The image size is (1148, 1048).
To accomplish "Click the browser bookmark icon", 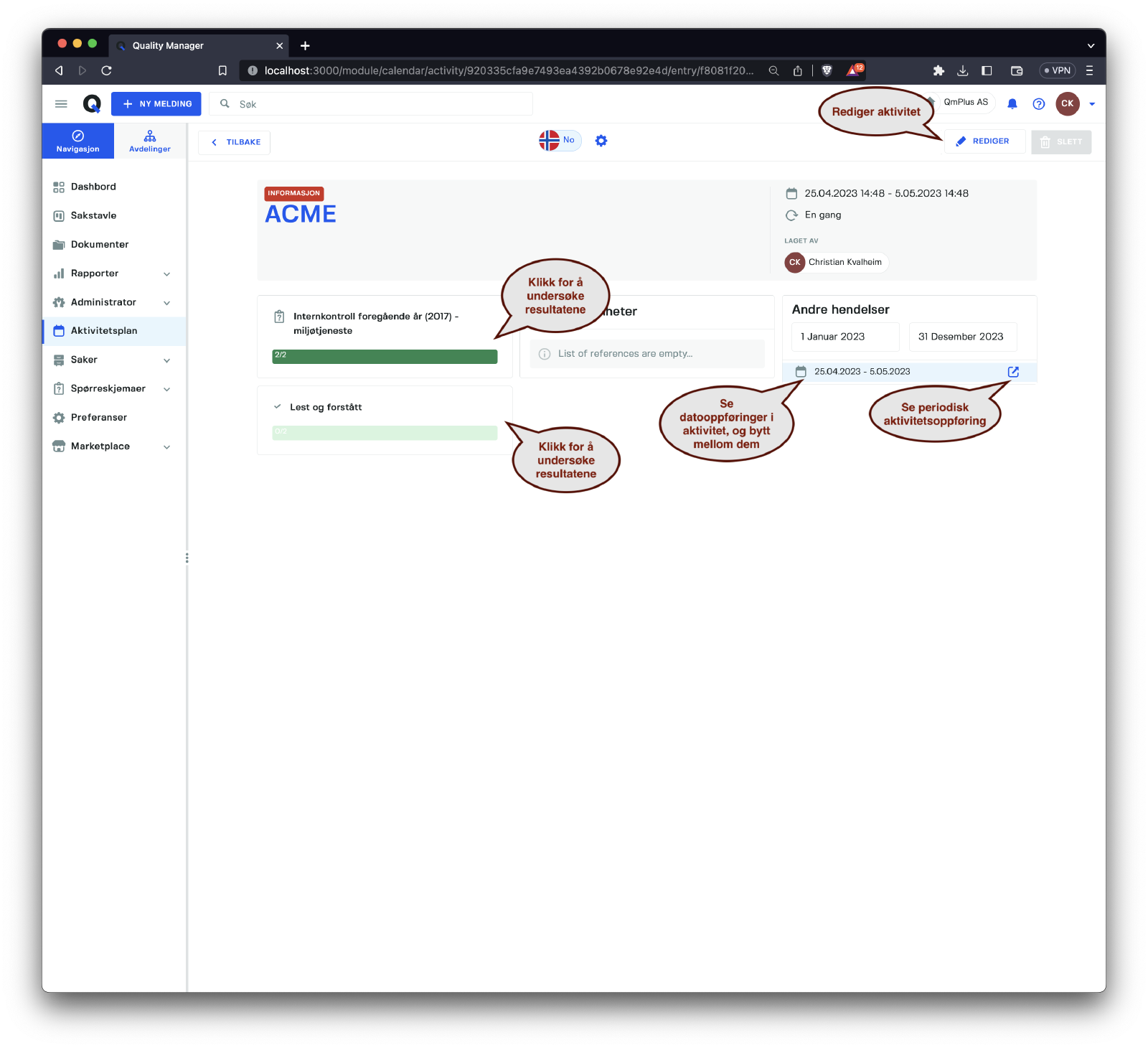I will [222, 70].
